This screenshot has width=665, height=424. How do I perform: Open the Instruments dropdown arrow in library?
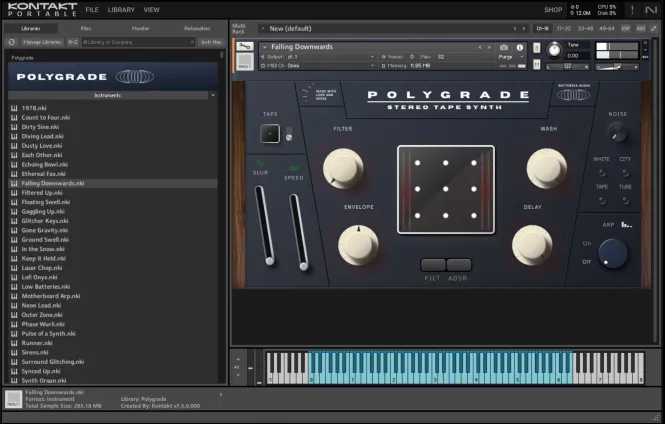click(x=213, y=95)
